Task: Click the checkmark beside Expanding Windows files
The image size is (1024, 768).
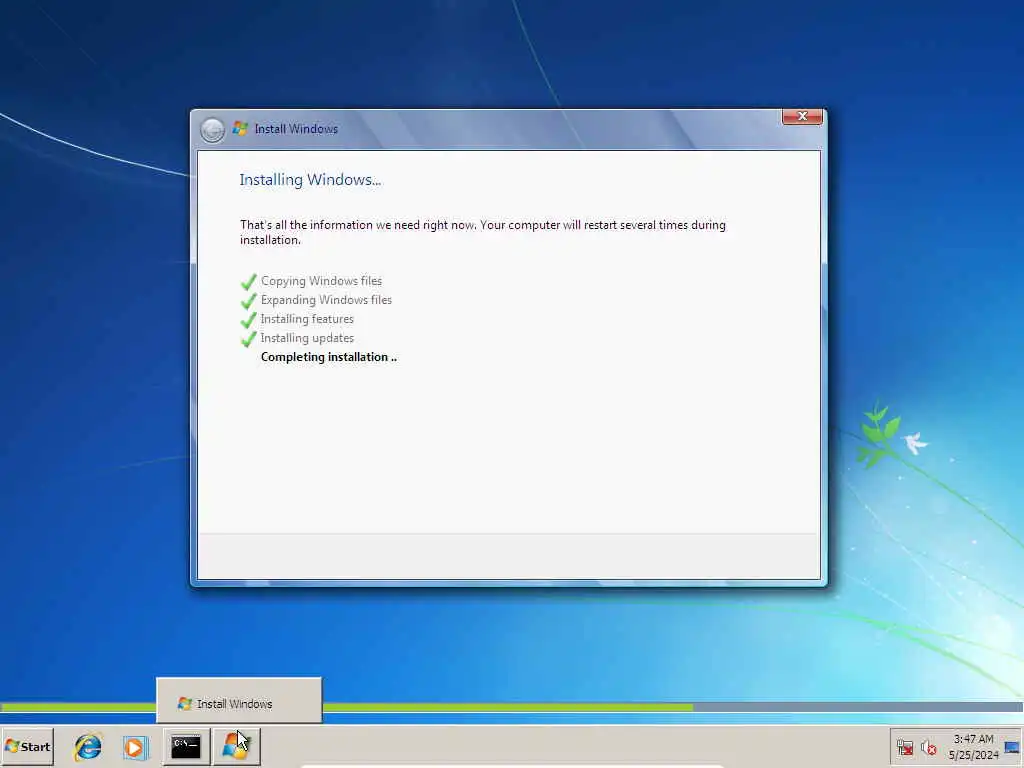Action: [x=248, y=301]
